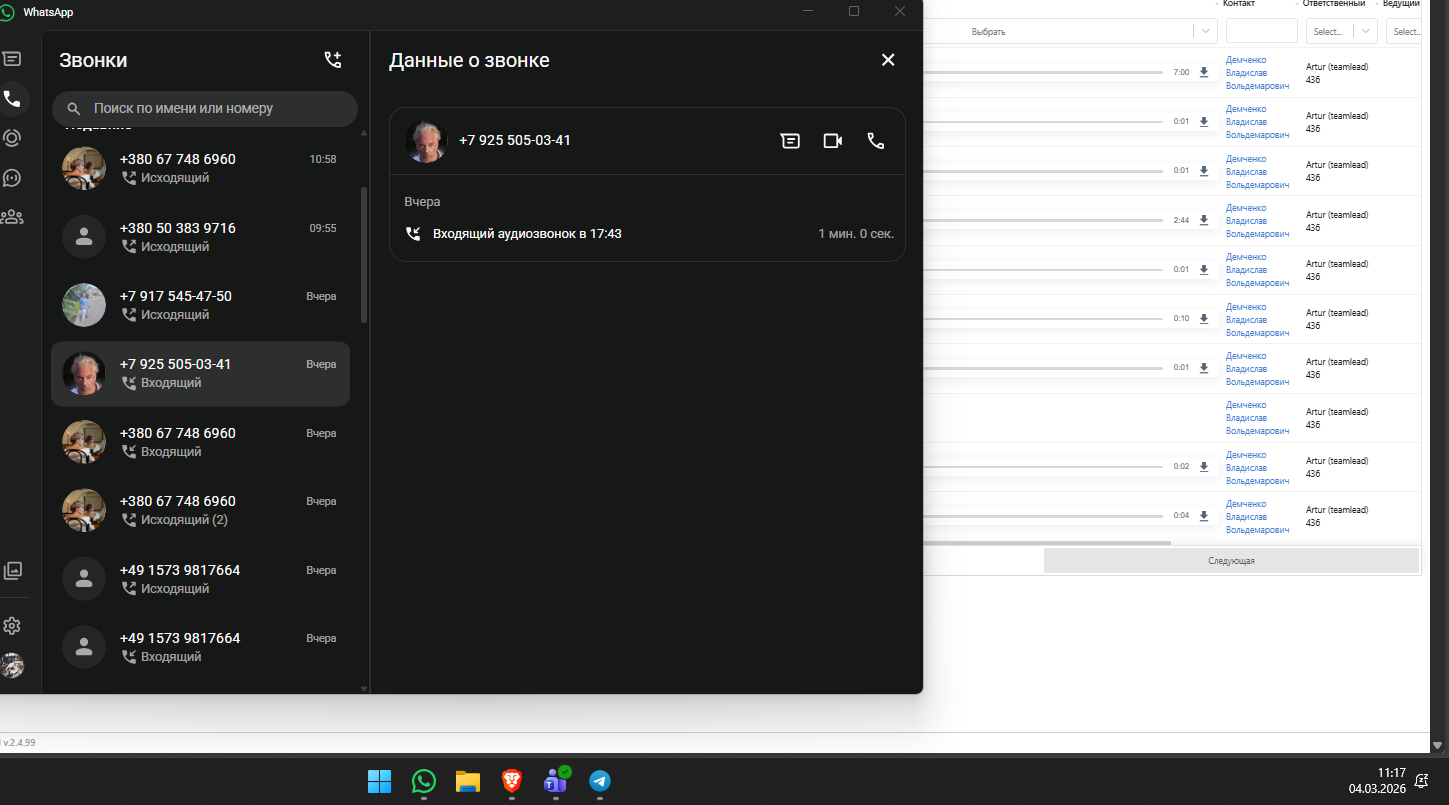Select the Calls phone icon in sidebar
The height and width of the screenshot is (805, 1449).
pos(12,99)
